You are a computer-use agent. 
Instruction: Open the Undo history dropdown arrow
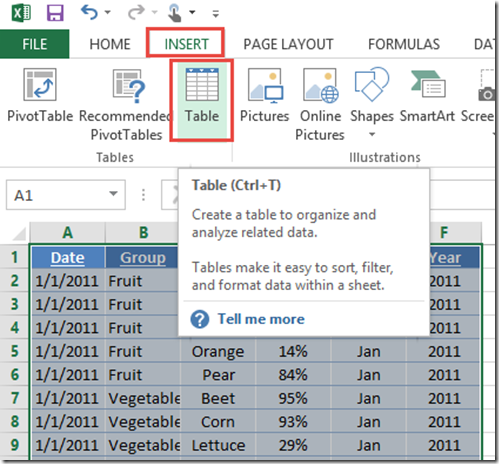107,13
